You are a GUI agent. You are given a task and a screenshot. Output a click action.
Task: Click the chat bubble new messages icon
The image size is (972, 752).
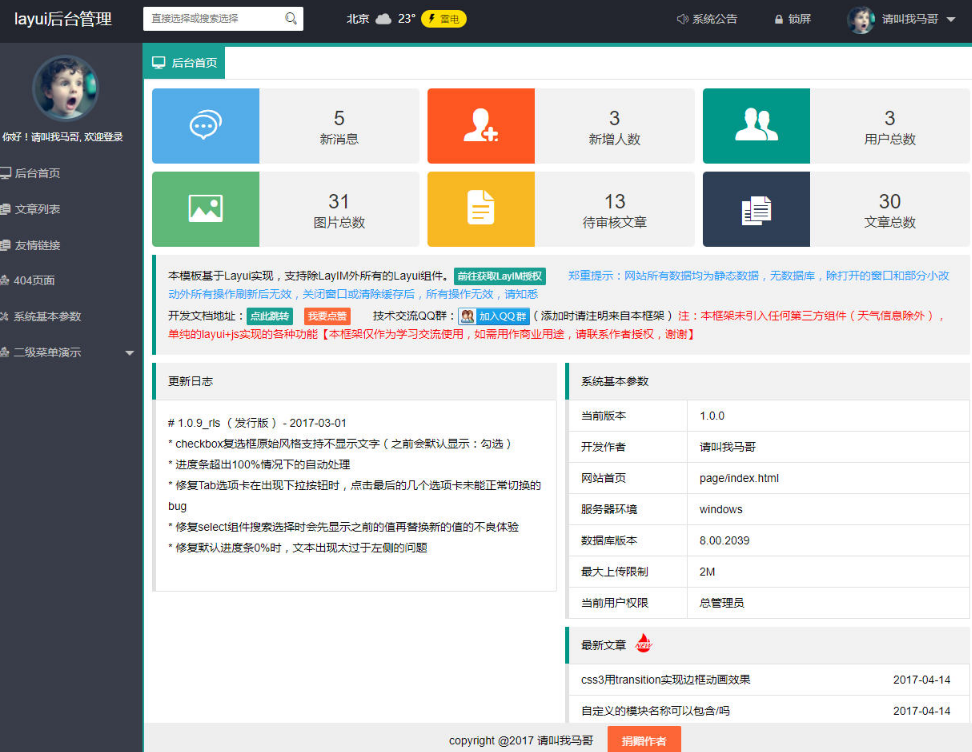click(x=205, y=126)
